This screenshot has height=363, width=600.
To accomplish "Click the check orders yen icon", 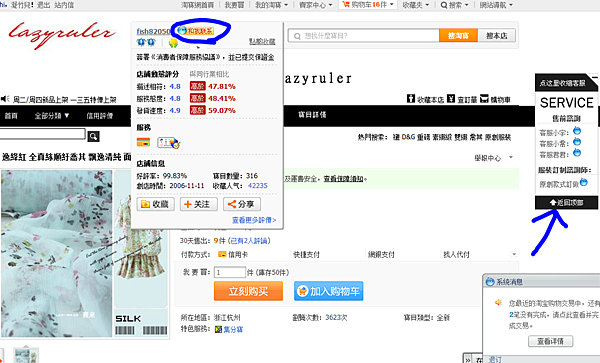I will (451, 99).
